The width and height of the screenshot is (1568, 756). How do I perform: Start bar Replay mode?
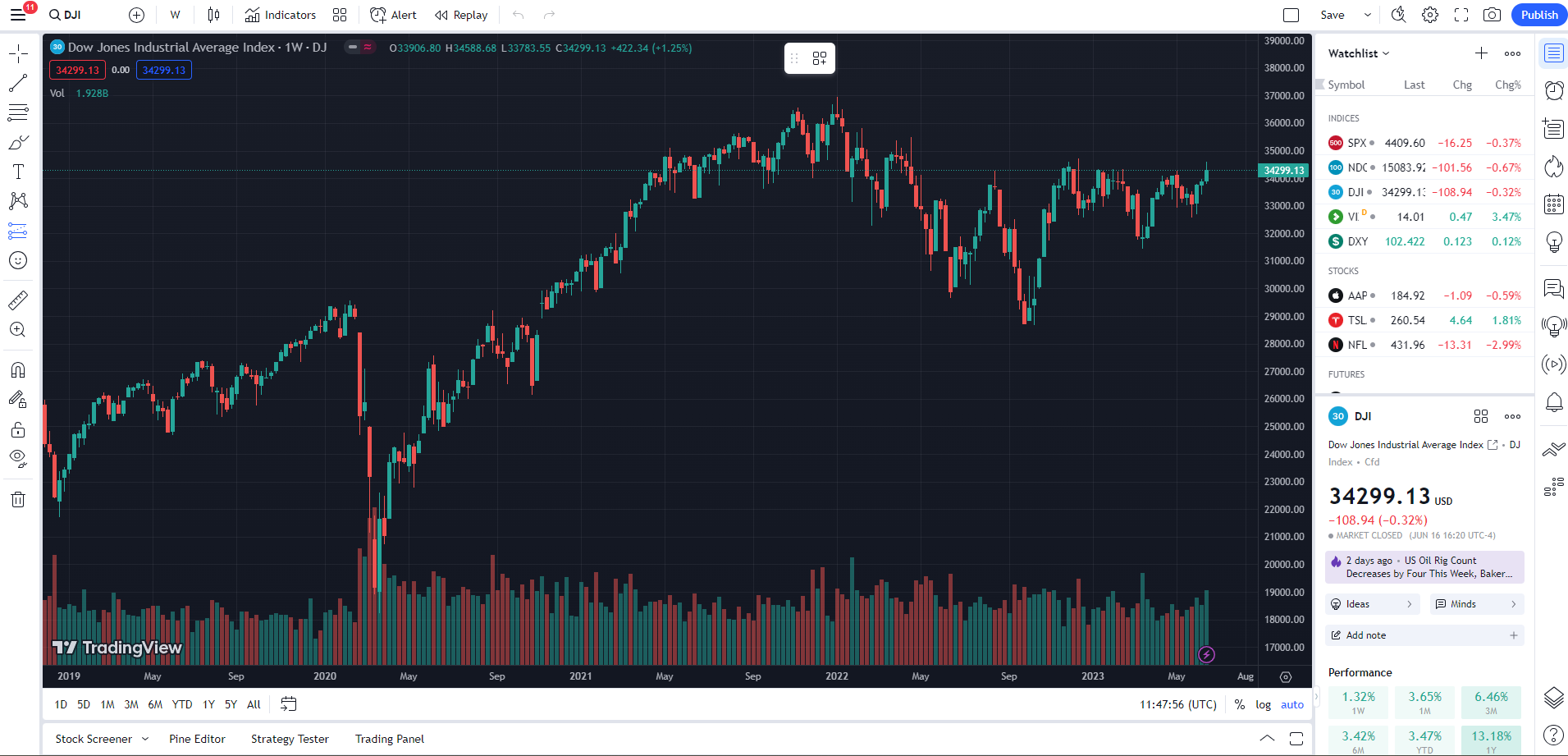click(x=461, y=15)
